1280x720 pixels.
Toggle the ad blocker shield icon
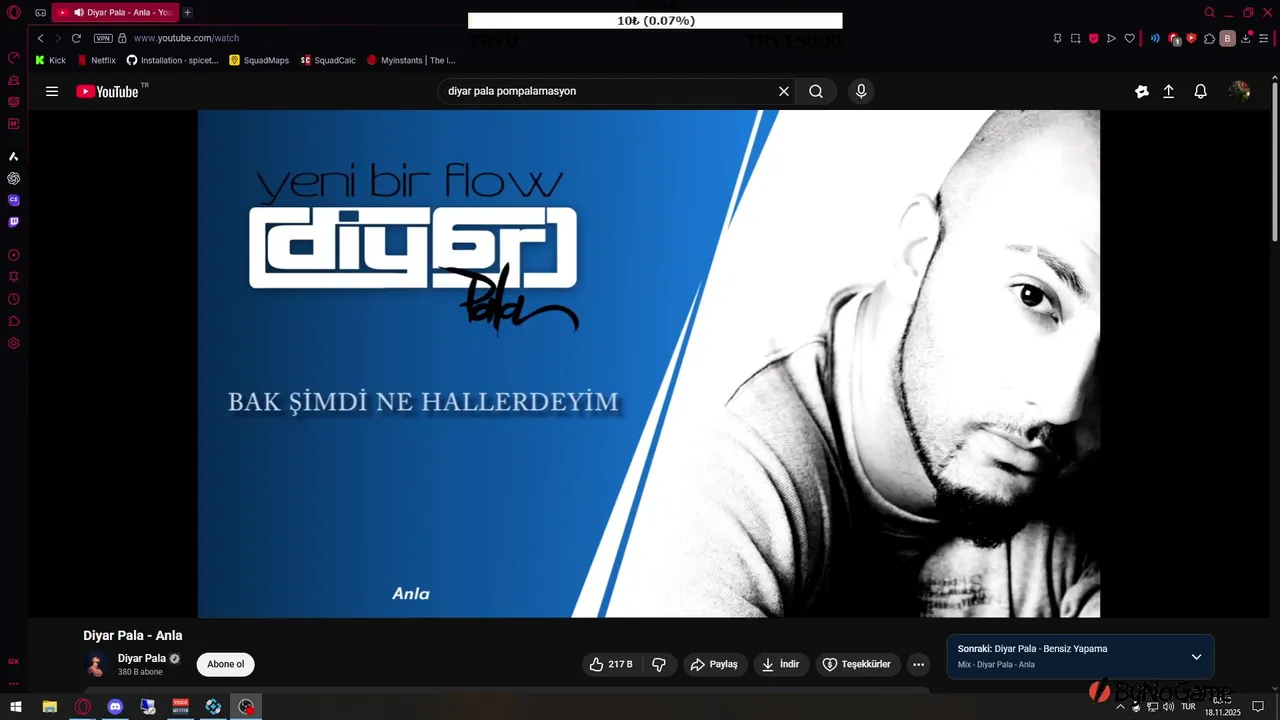[1093, 38]
